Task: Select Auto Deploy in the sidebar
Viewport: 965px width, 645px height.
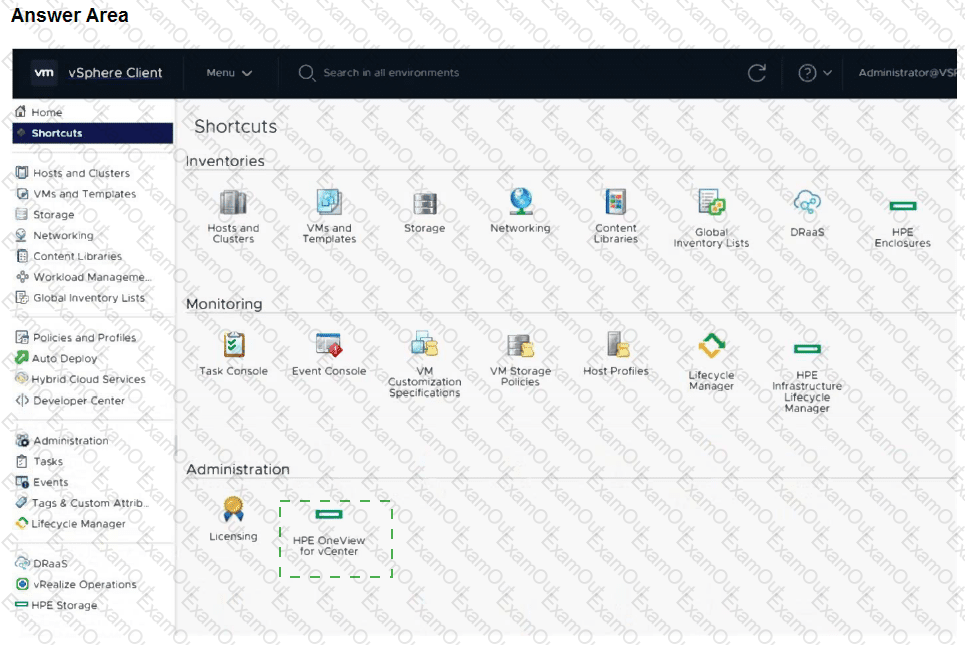Action: (x=65, y=358)
